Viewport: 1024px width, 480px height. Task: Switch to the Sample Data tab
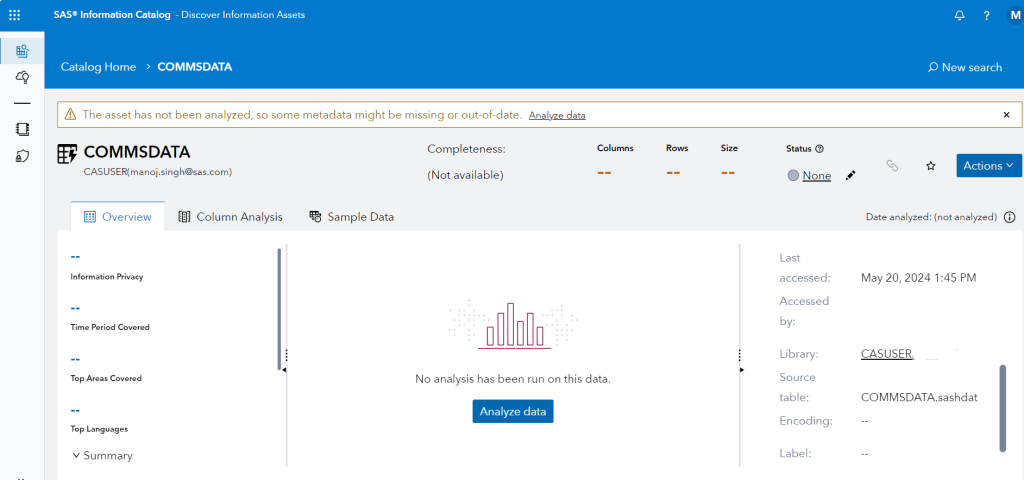tap(351, 217)
